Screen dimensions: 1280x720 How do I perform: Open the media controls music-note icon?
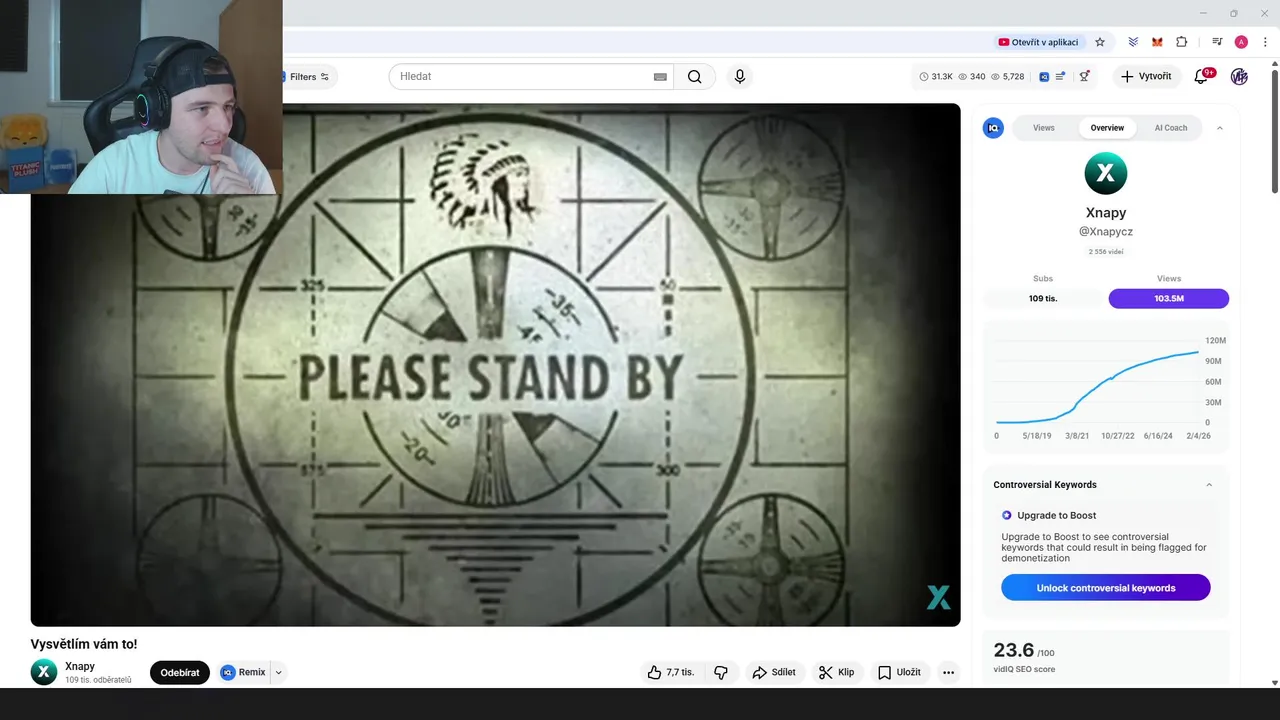[1217, 42]
